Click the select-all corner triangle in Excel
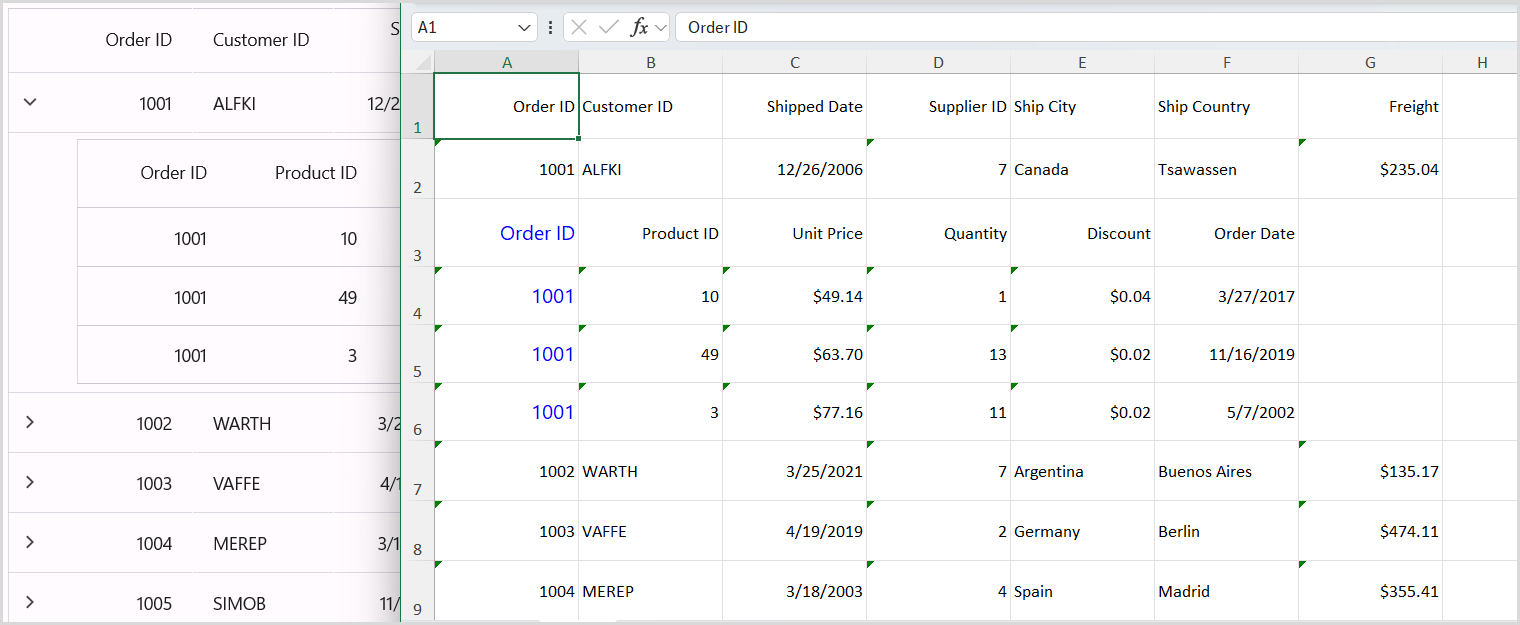This screenshot has height=625, width=1520. [423, 63]
